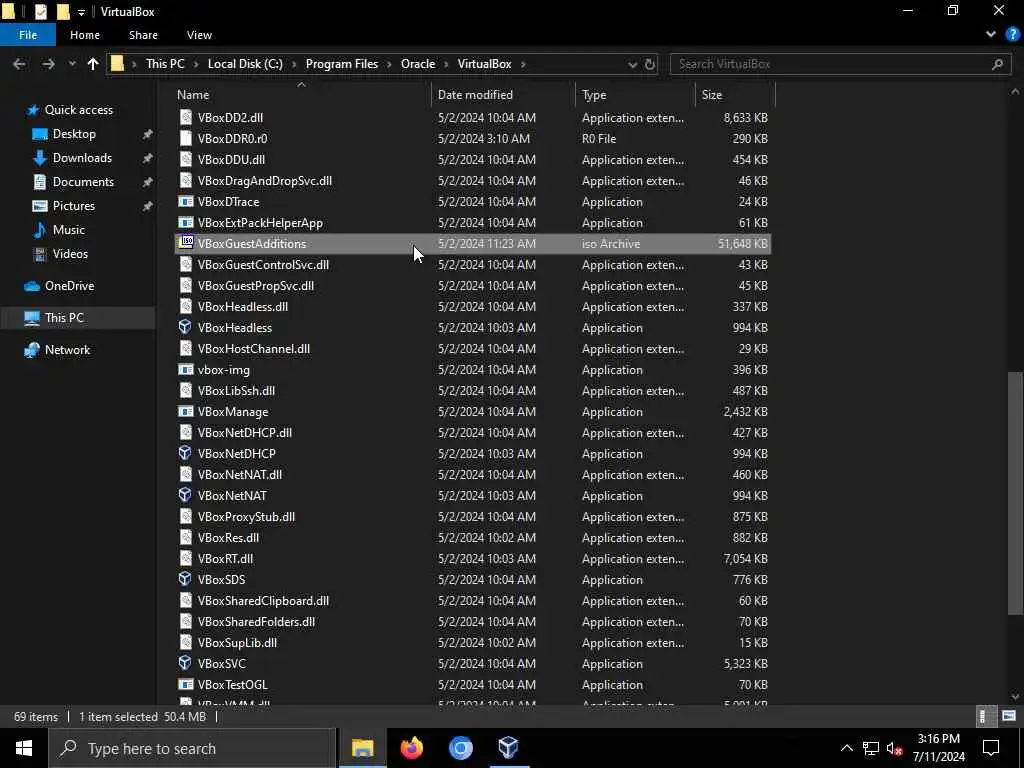Open the Home ribbon tab

(85, 35)
